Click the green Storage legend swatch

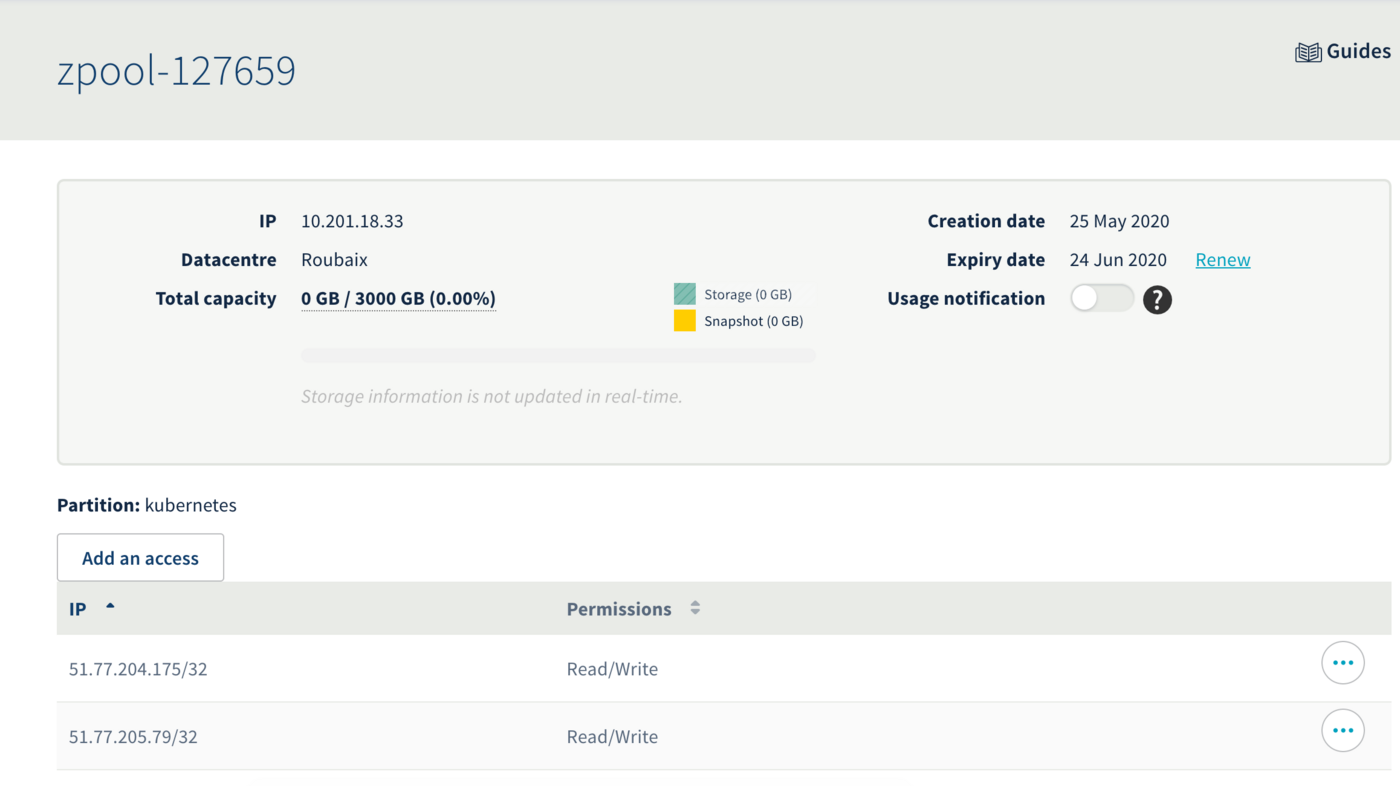pyautogui.click(x=684, y=294)
